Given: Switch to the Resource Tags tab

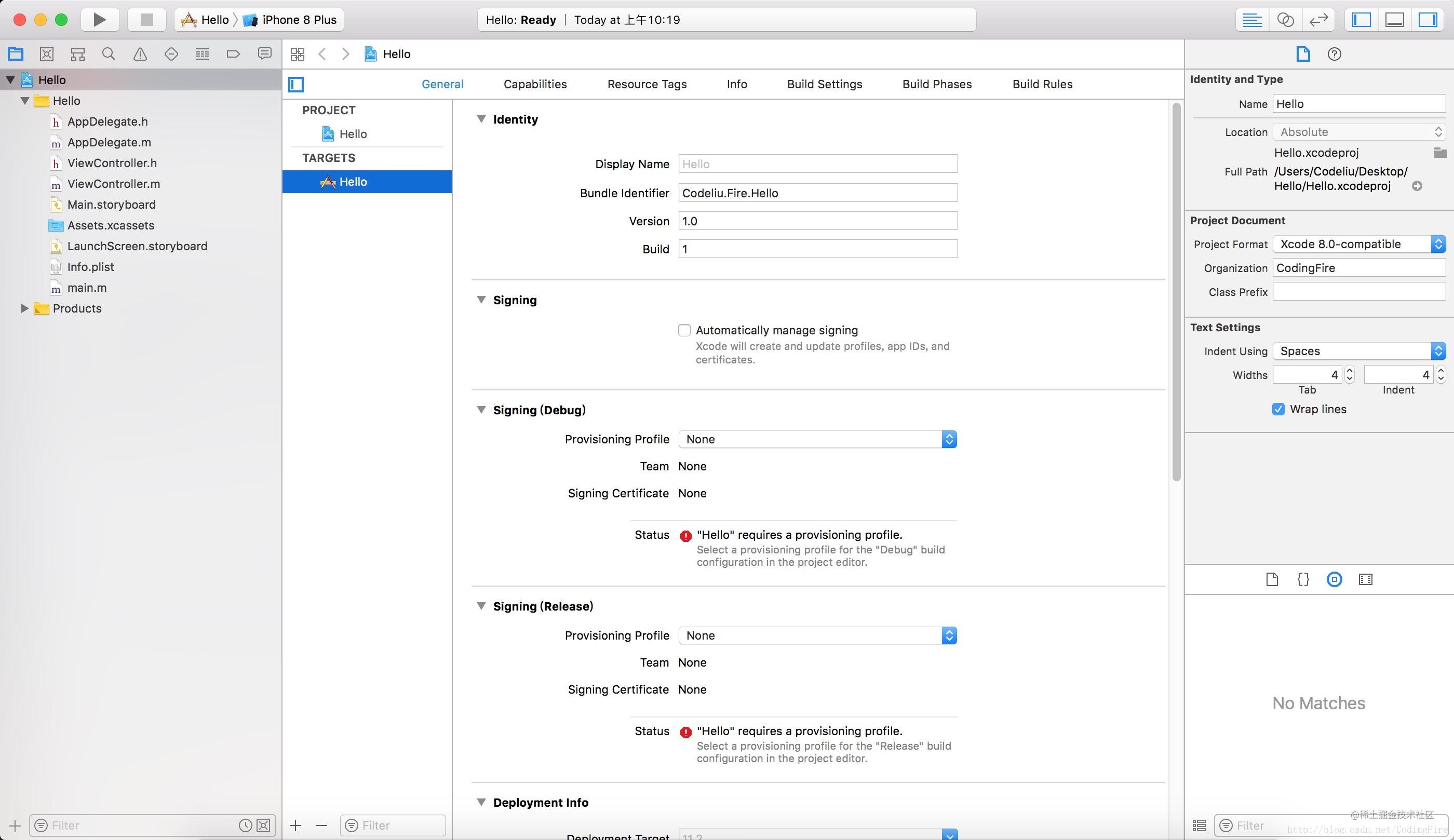Looking at the screenshot, I should [647, 84].
